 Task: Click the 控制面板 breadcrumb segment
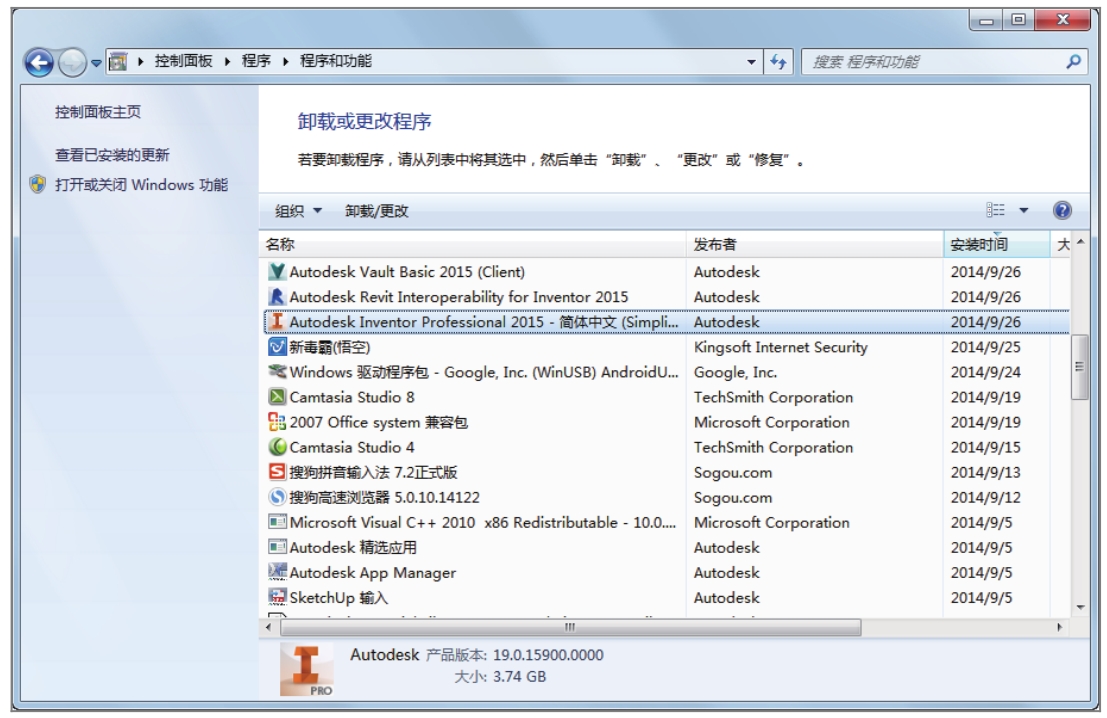tap(184, 61)
